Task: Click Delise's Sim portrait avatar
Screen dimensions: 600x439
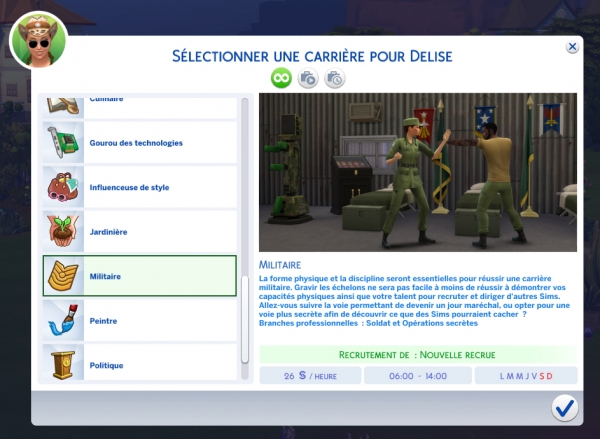Action: coord(38,40)
